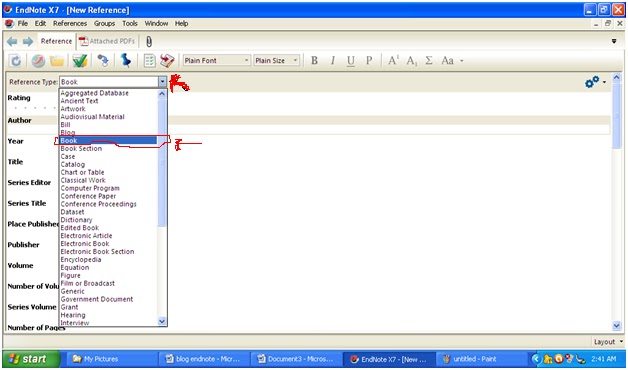
Task: Click in the Author input field
Action: [x=308, y=130]
